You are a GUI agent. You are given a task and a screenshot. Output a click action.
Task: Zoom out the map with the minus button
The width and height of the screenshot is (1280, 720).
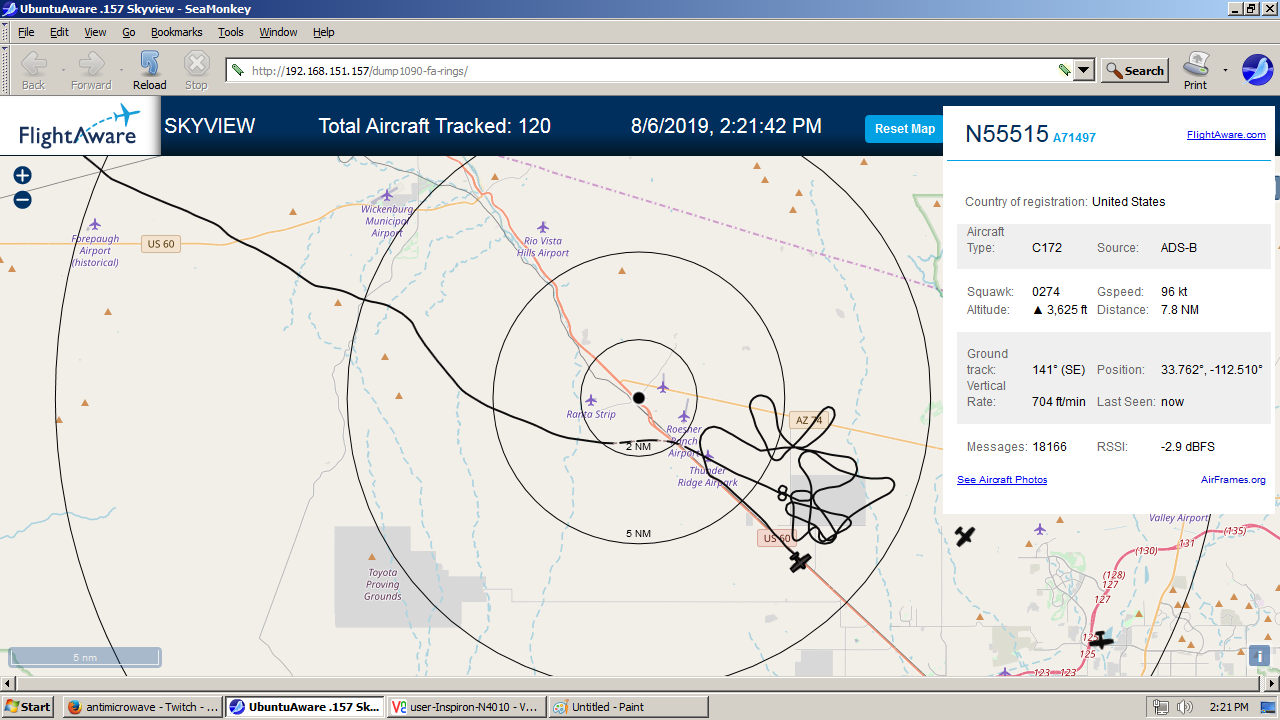[x=22, y=200]
